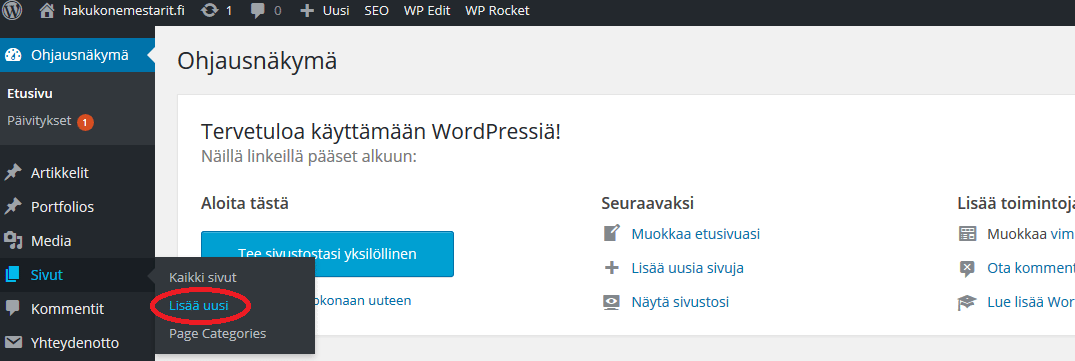Open Etusivu submenu item
The width and height of the screenshot is (1075, 361).
tap(29, 94)
